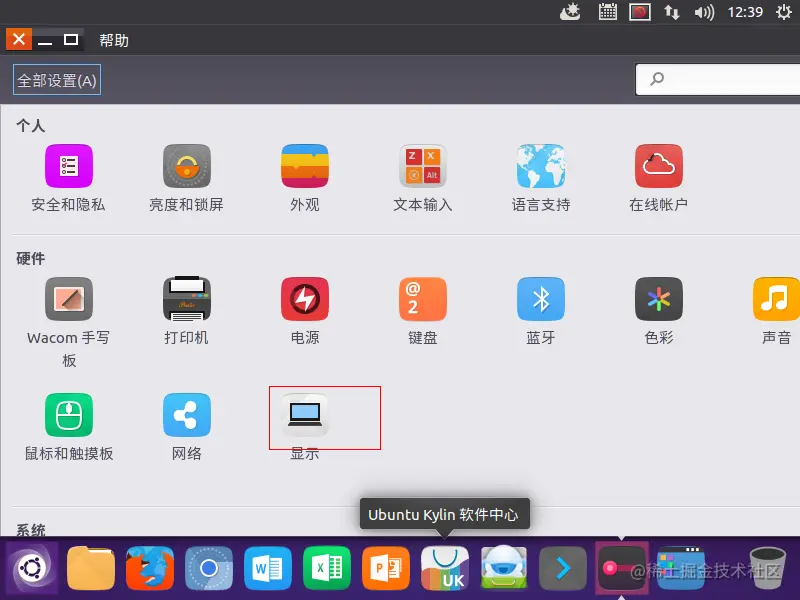Launch the Excel-style spreadsheet from dock

click(x=327, y=568)
